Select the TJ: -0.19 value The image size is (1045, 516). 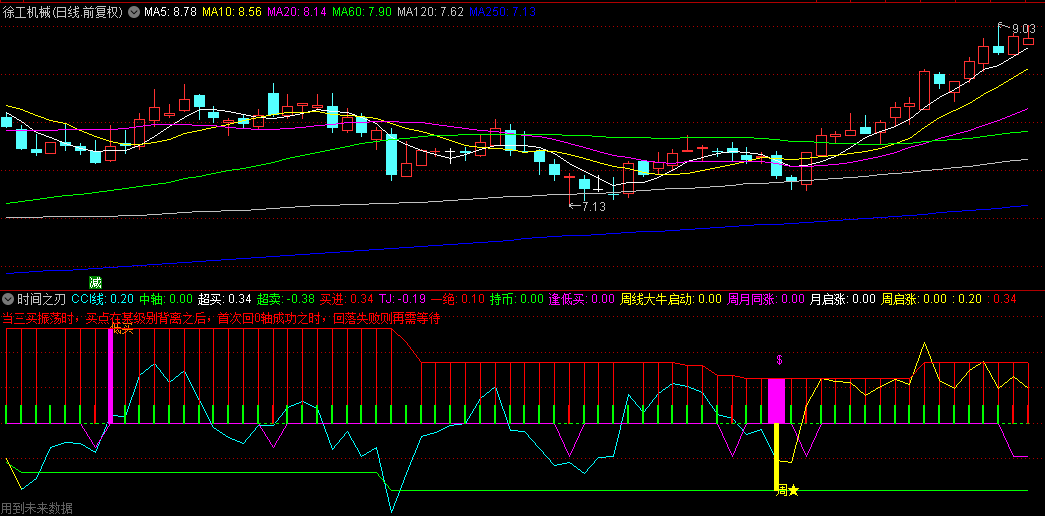[402, 299]
